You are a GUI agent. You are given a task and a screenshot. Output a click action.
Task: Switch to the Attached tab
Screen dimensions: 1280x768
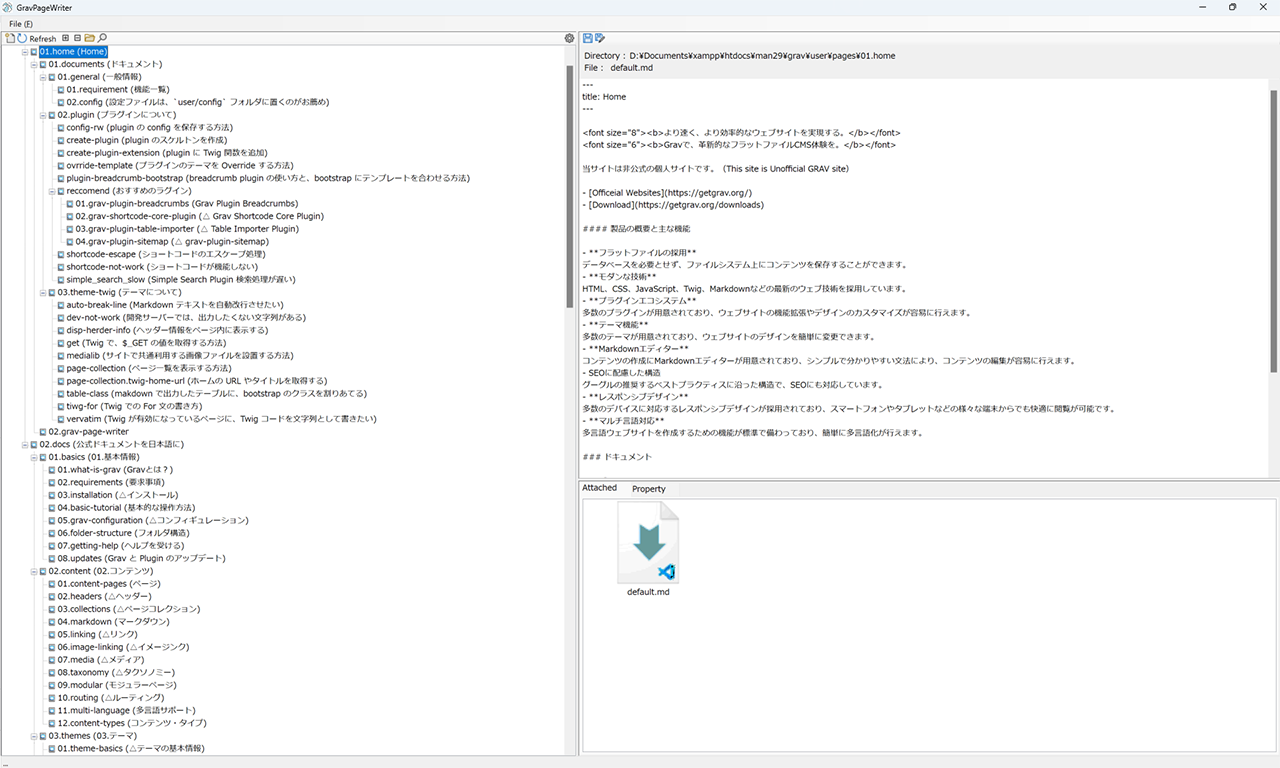[x=600, y=488]
